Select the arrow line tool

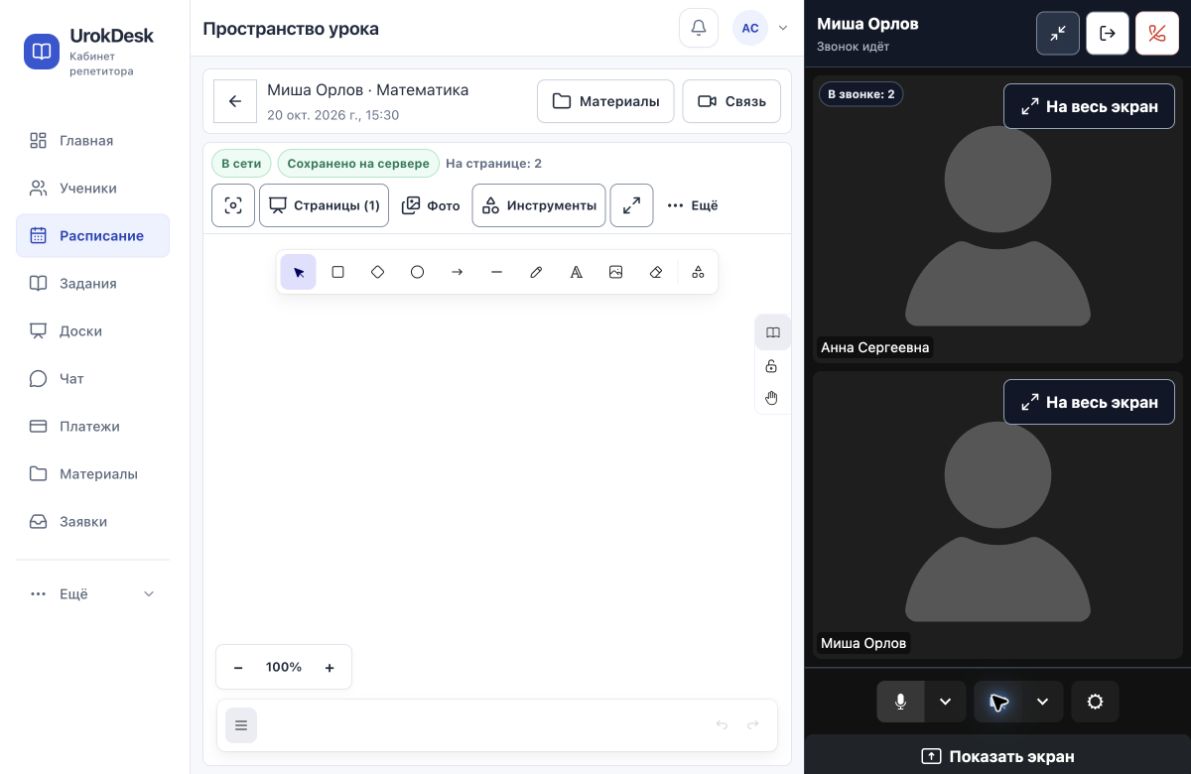(x=456, y=272)
